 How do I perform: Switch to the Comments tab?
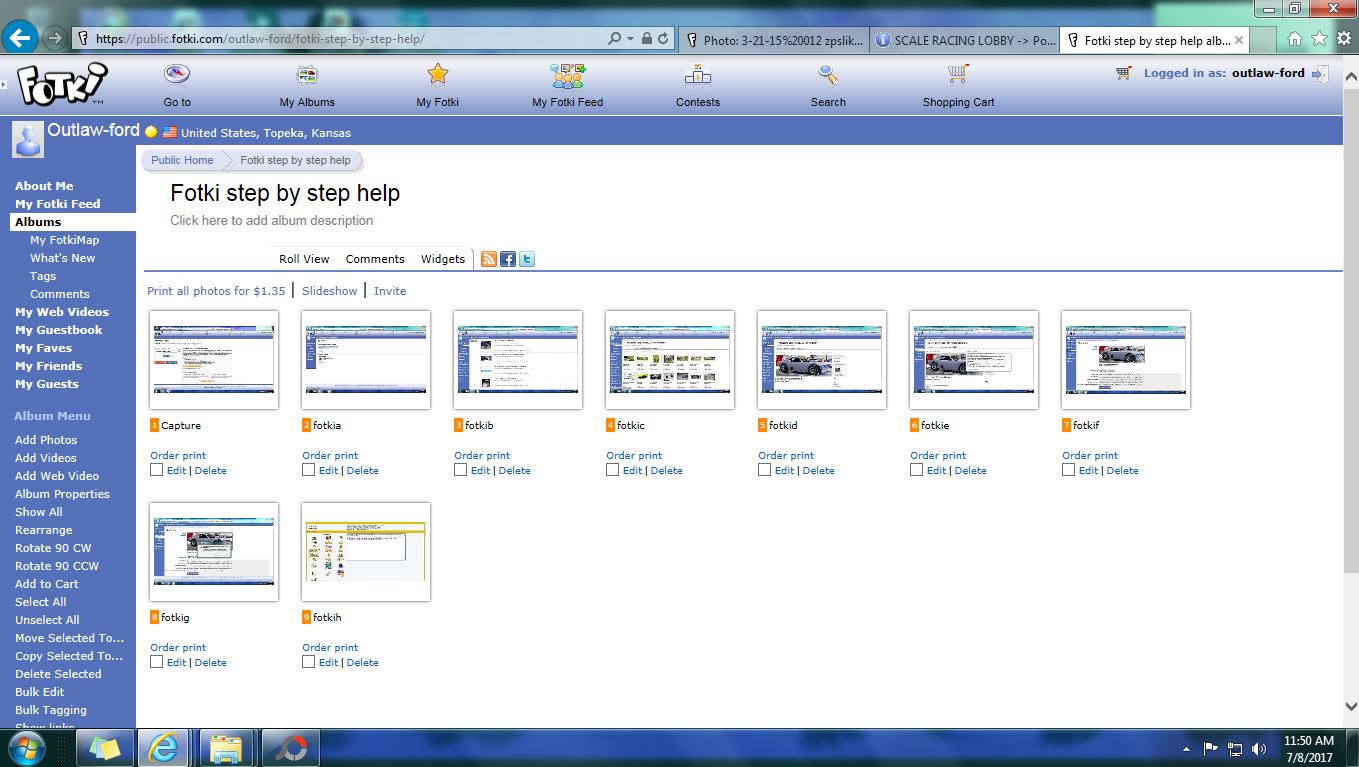375,259
